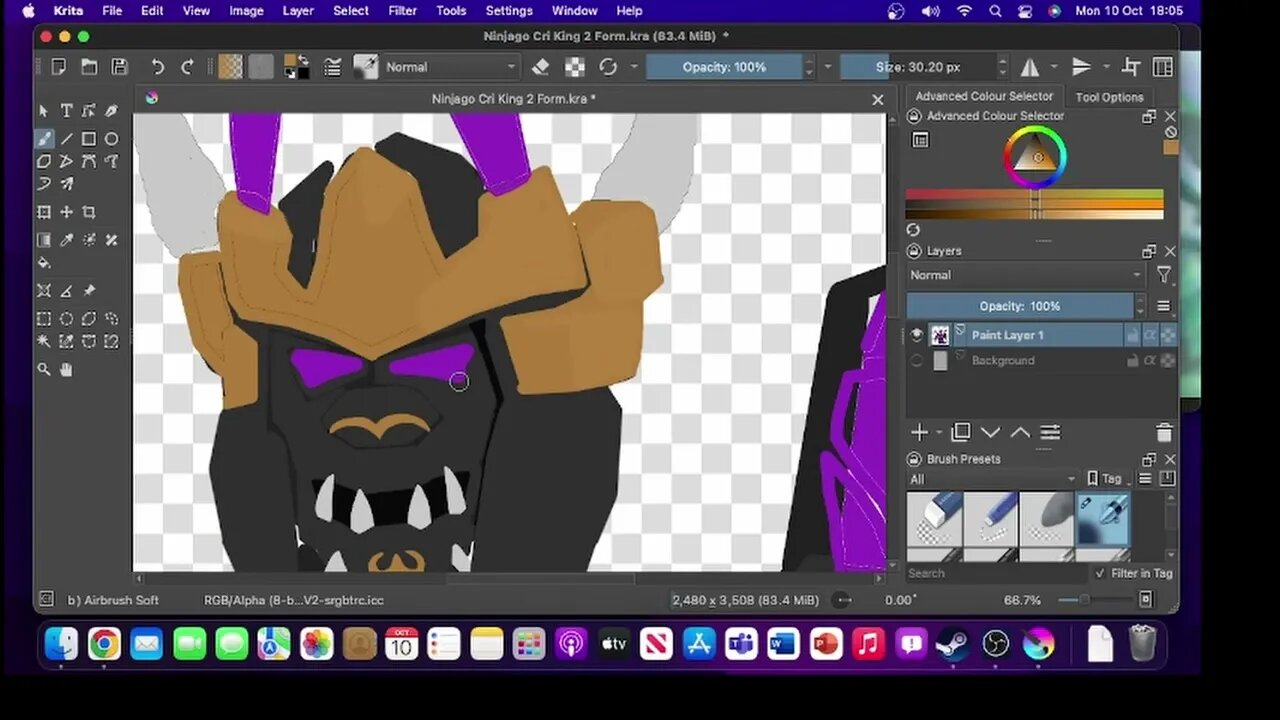Show the Background layer via its visibility icon
This screenshot has width=1280, height=720.
916,361
